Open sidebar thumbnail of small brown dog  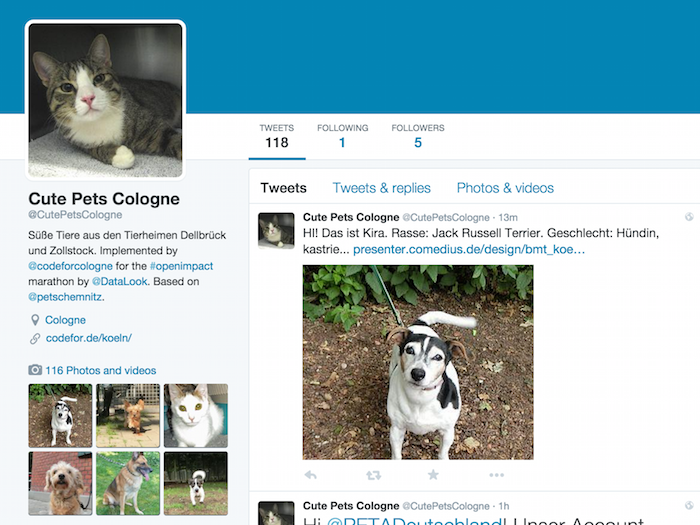(x=128, y=416)
